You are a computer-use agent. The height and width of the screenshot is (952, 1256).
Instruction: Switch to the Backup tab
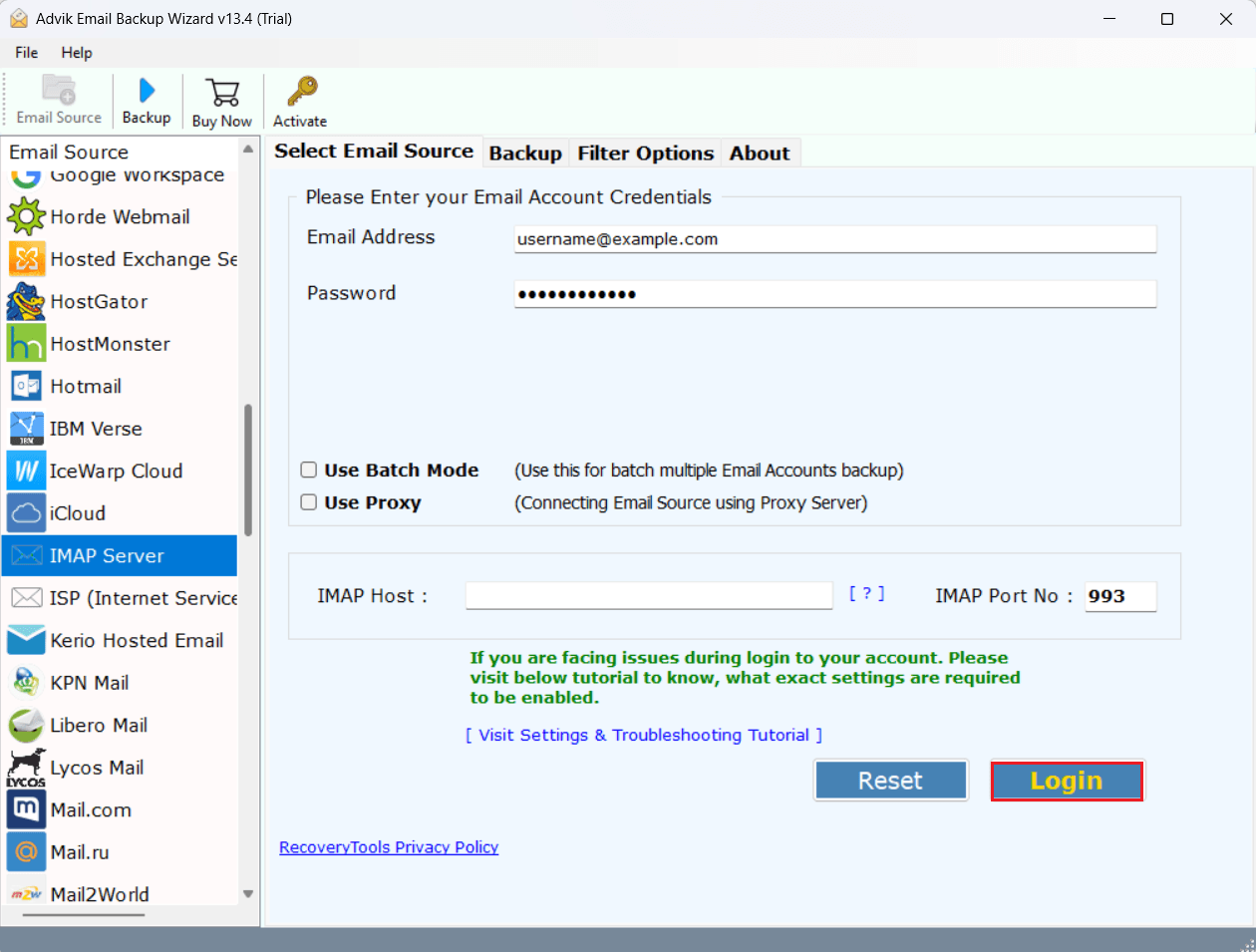525,153
